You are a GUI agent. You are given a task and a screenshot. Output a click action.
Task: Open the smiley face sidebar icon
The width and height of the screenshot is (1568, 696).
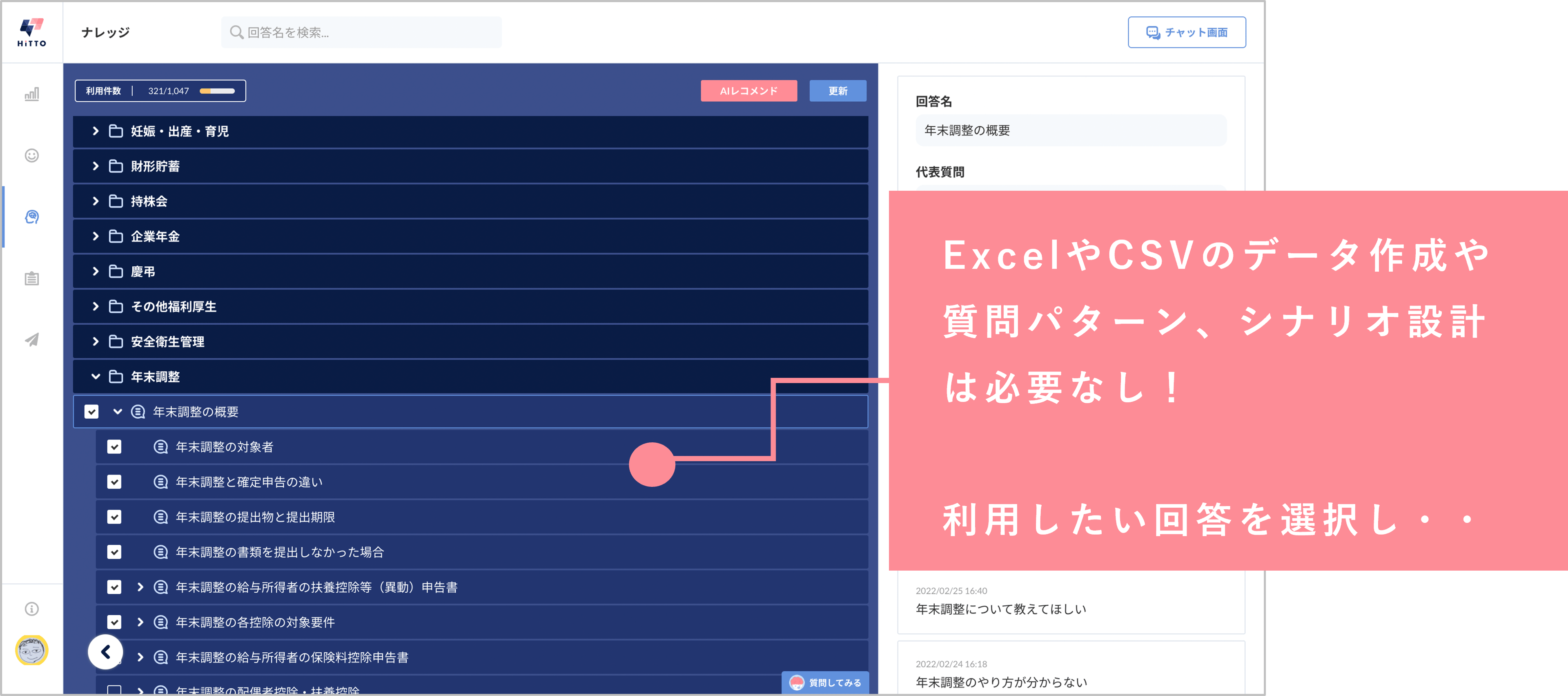[x=32, y=155]
